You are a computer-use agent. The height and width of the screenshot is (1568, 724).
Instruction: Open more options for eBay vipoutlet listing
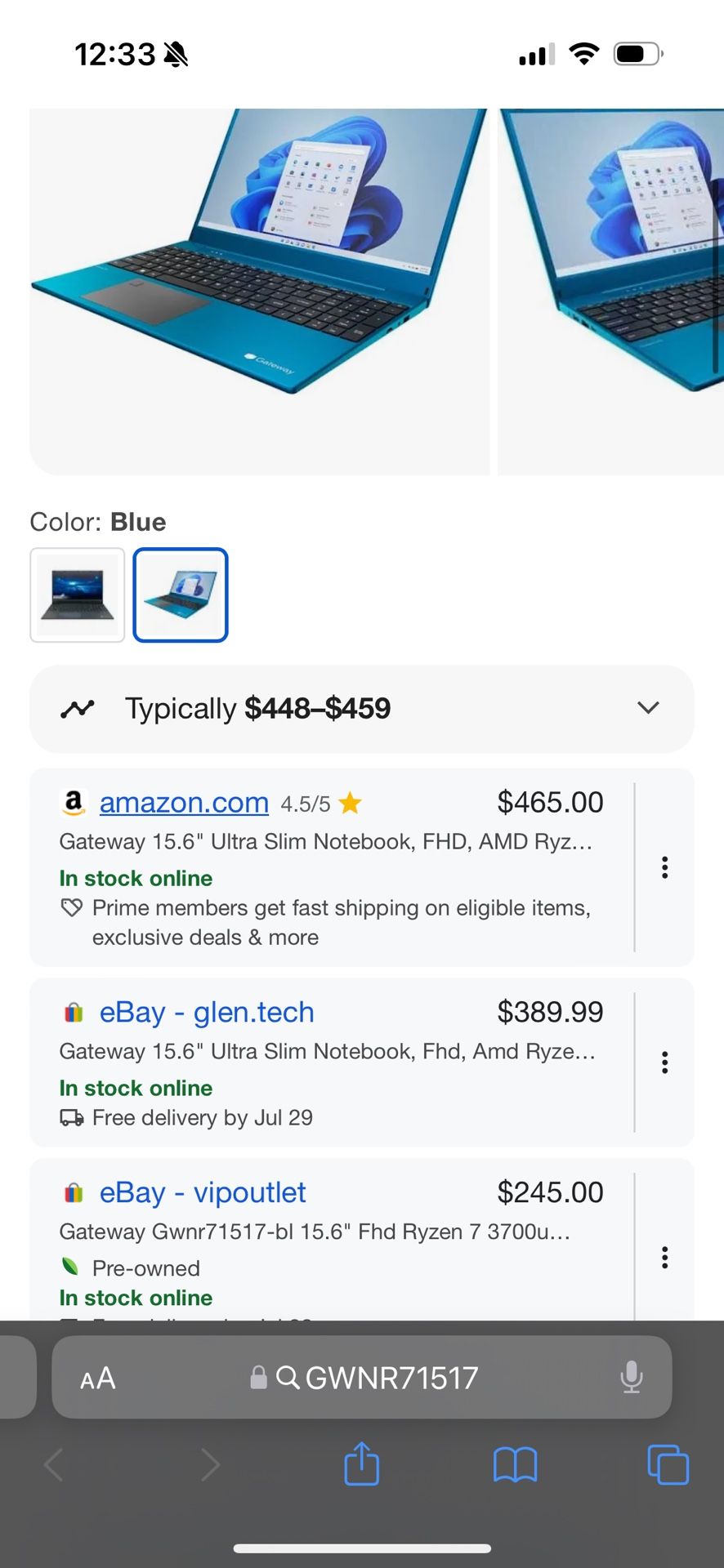(665, 1258)
